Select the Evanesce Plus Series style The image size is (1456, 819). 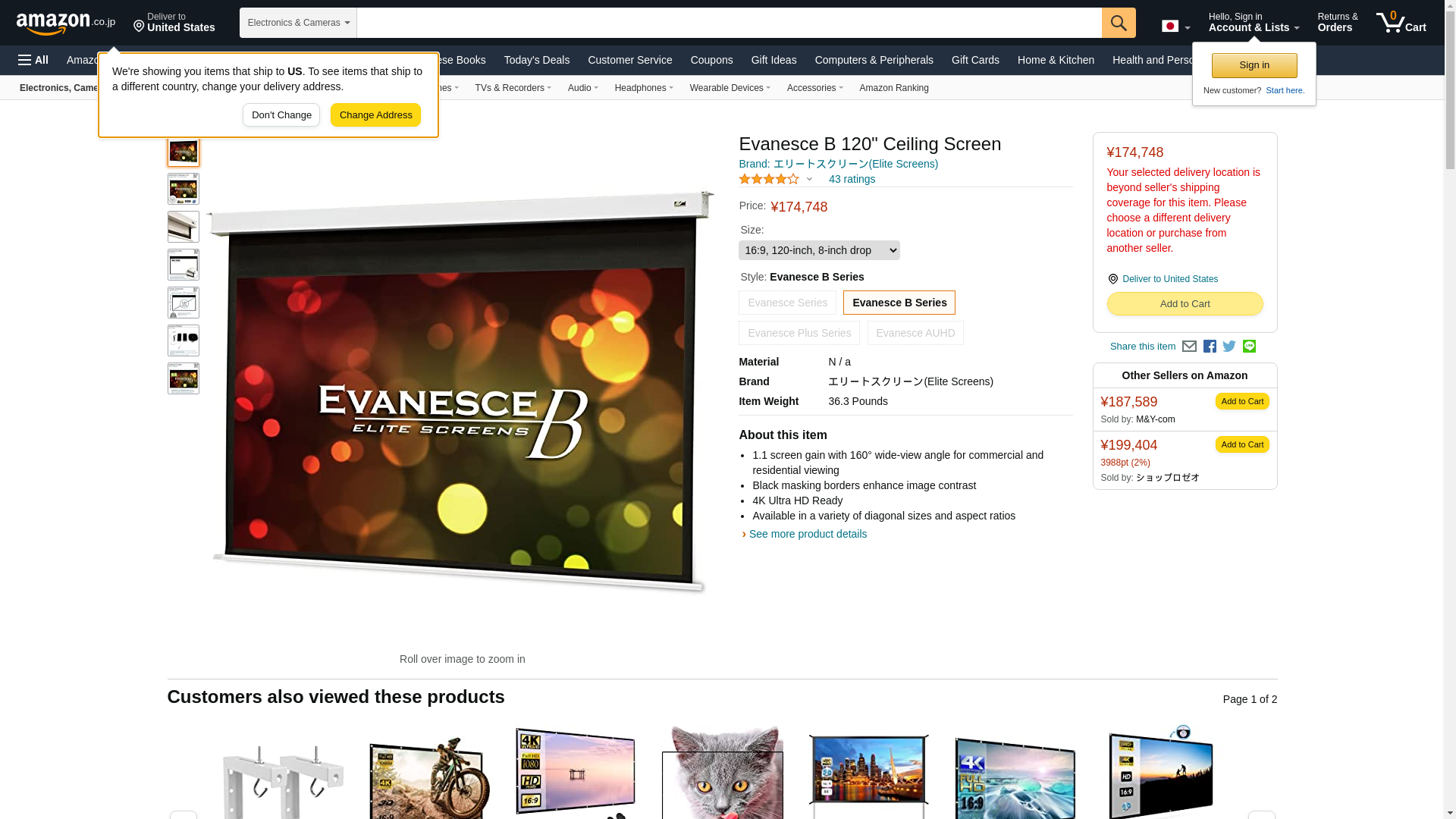[x=799, y=333]
